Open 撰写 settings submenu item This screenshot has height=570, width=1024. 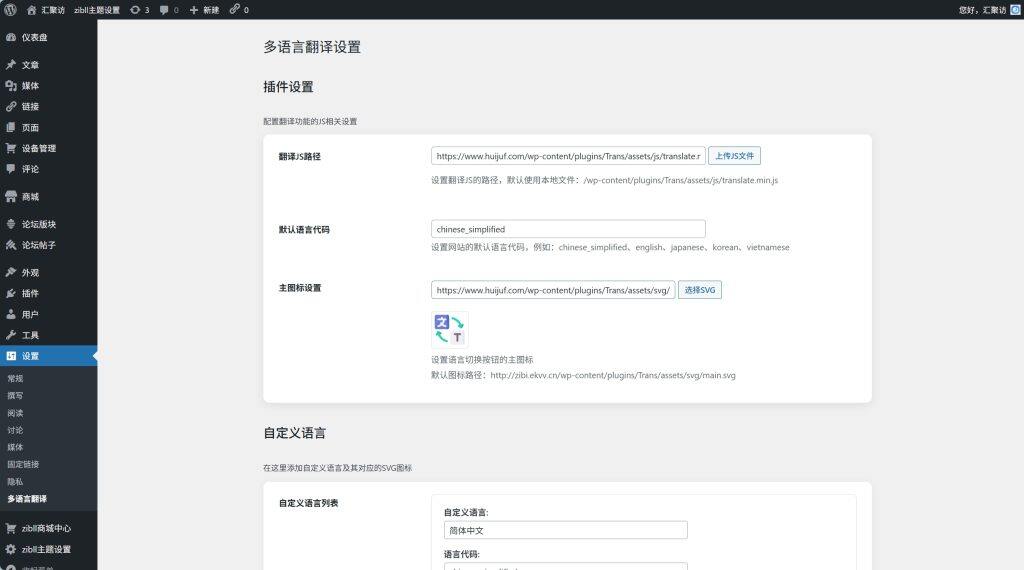(x=15, y=396)
